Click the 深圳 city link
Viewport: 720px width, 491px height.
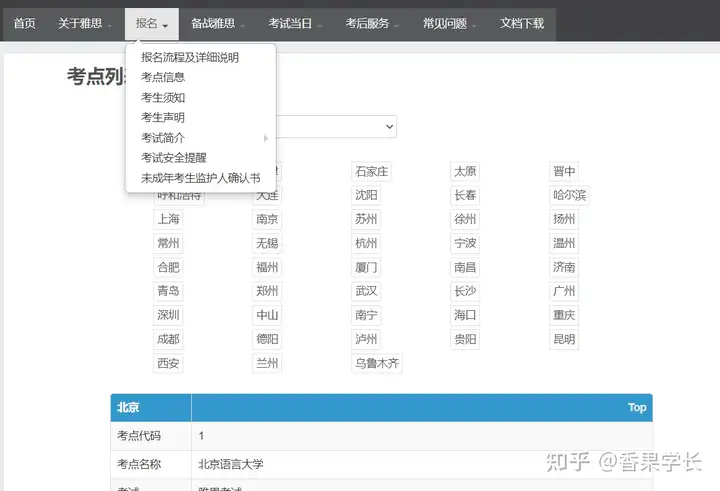coord(168,315)
